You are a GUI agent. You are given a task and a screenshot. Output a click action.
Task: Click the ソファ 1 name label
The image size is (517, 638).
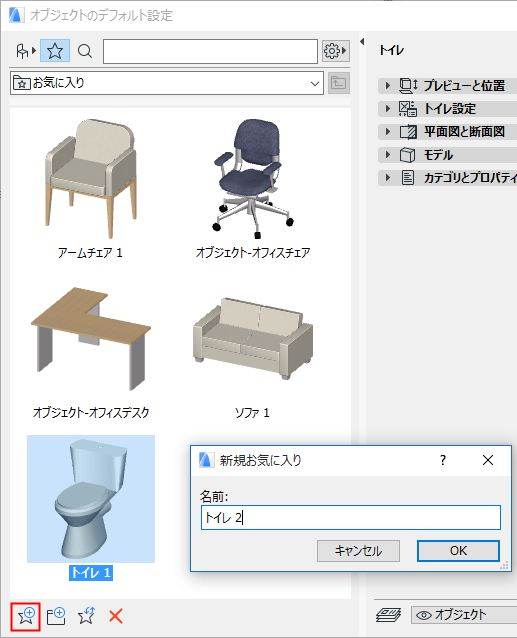(252, 413)
